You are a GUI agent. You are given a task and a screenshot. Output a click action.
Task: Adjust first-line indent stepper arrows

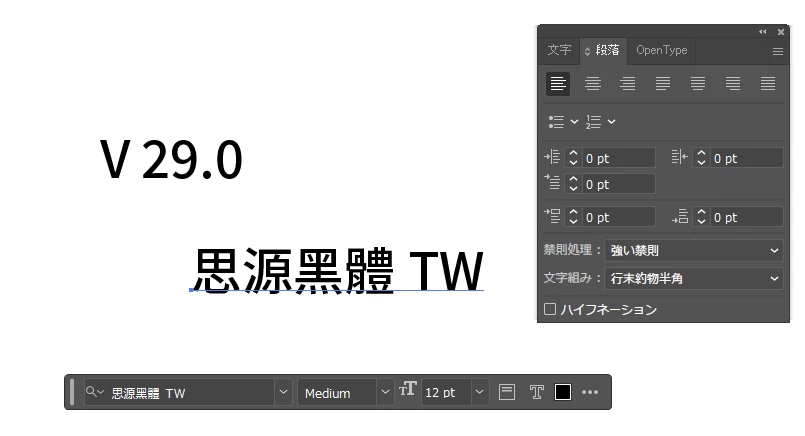pyautogui.click(x=573, y=184)
